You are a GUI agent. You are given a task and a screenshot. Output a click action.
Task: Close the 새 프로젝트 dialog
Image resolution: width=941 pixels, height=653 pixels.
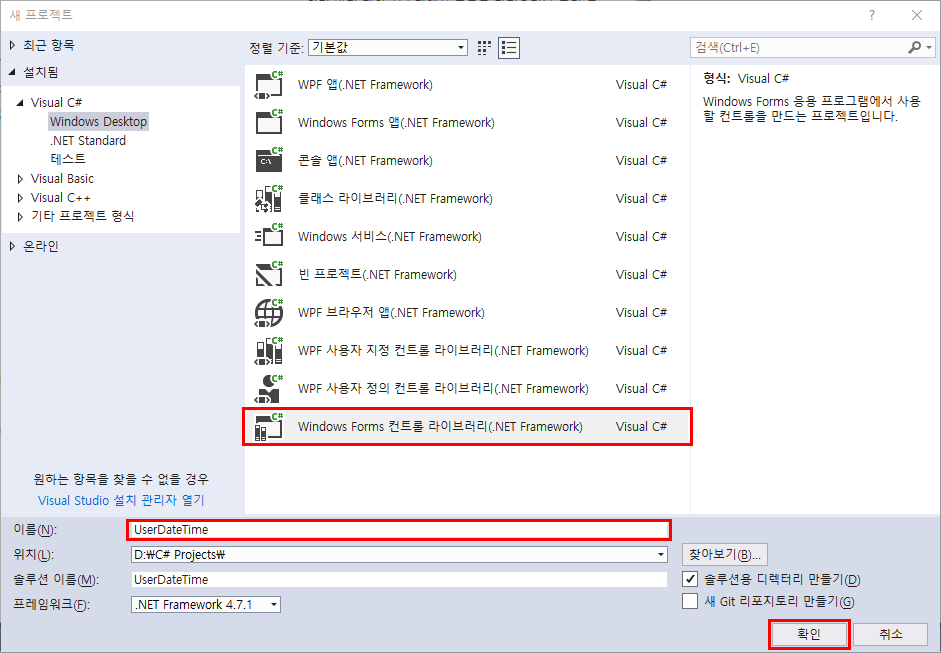(917, 16)
